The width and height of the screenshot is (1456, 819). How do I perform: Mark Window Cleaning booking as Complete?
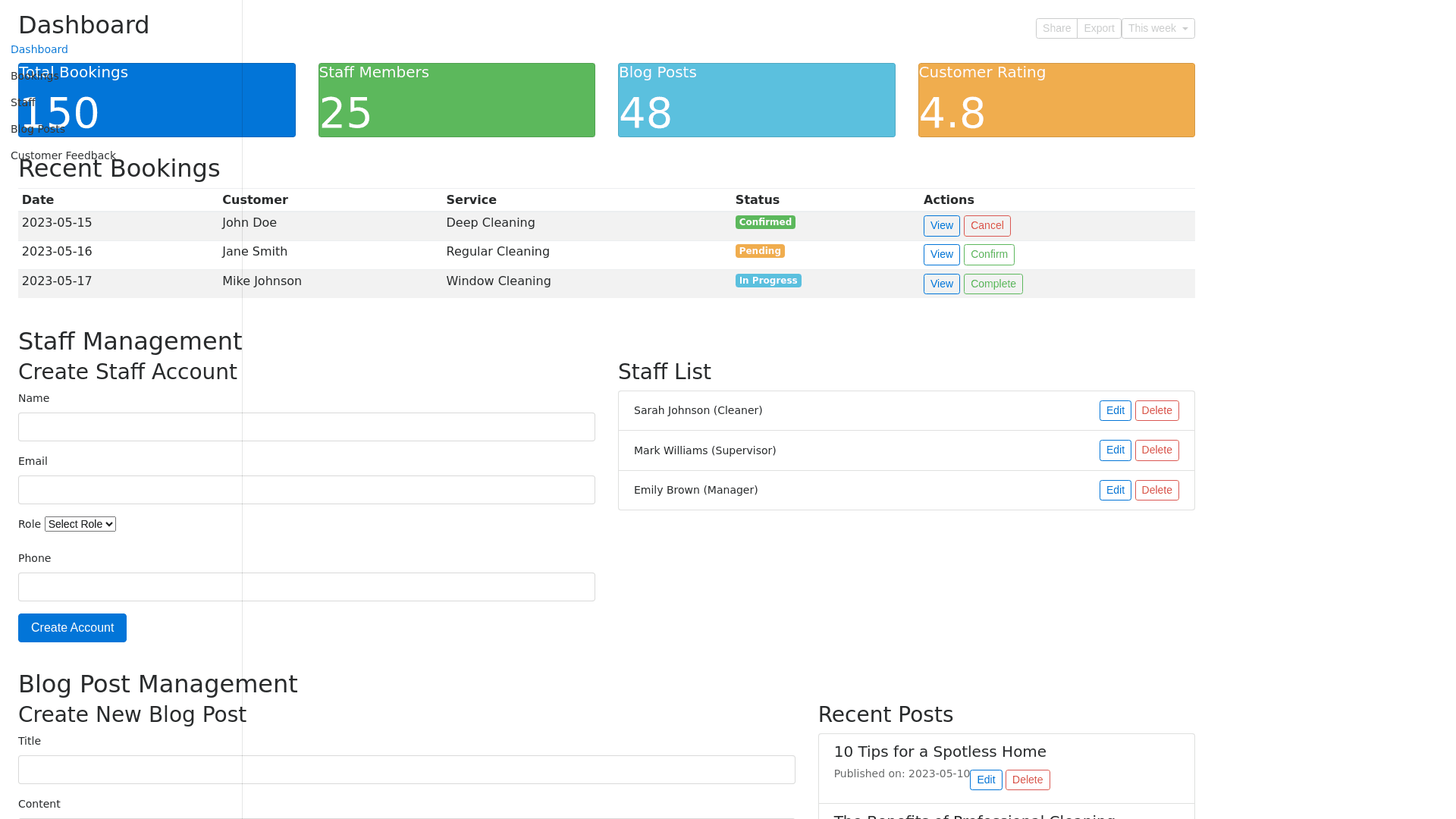(x=993, y=284)
